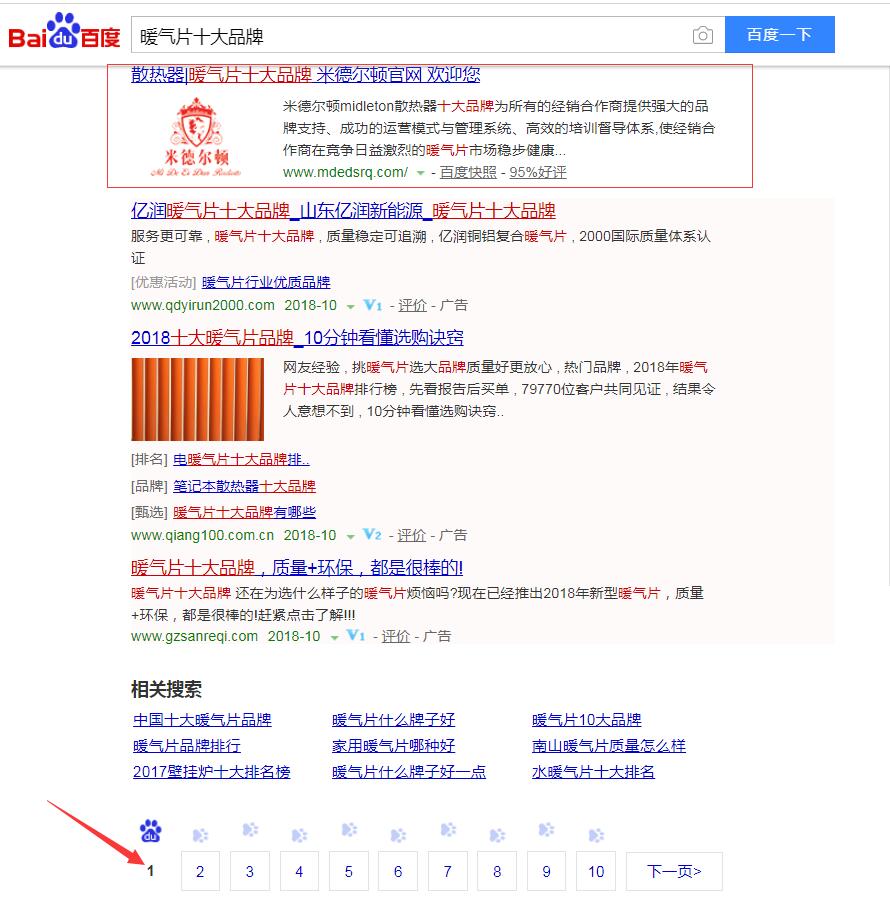Go to results page 5
Image resolution: width=890 pixels, height=920 pixels.
pyautogui.click(x=348, y=871)
